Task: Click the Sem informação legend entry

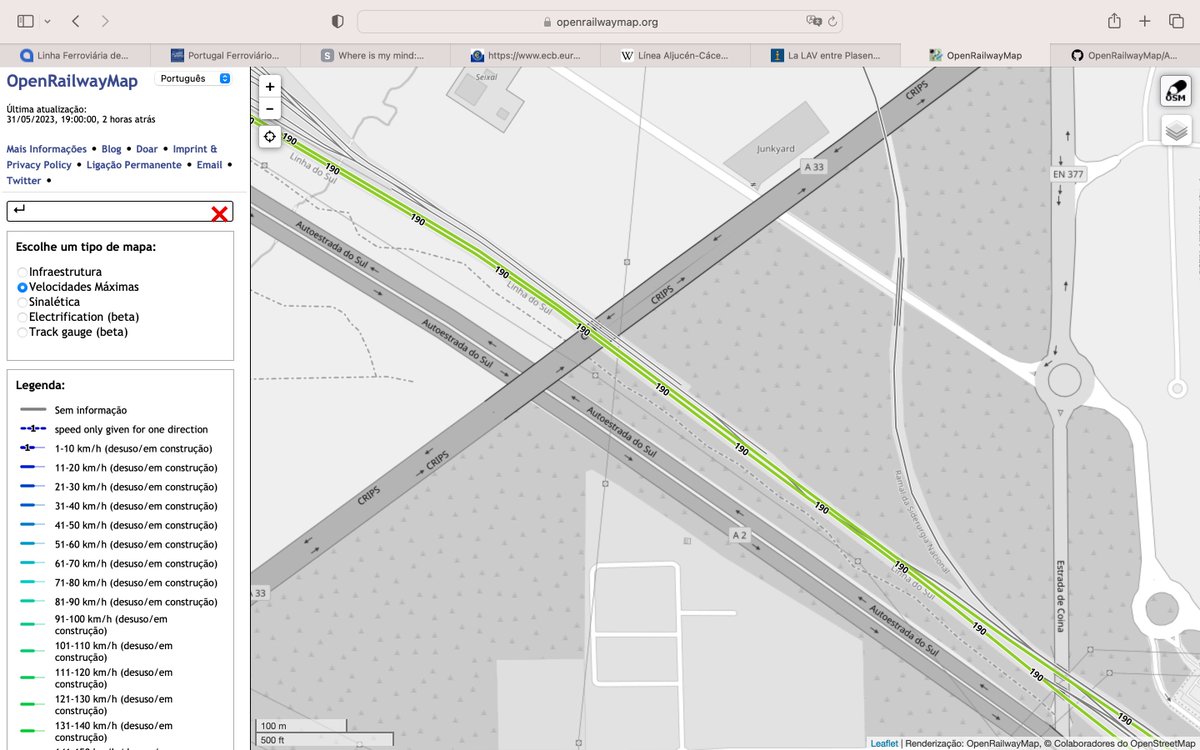Action: pyautogui.click(x=91, y=410)
